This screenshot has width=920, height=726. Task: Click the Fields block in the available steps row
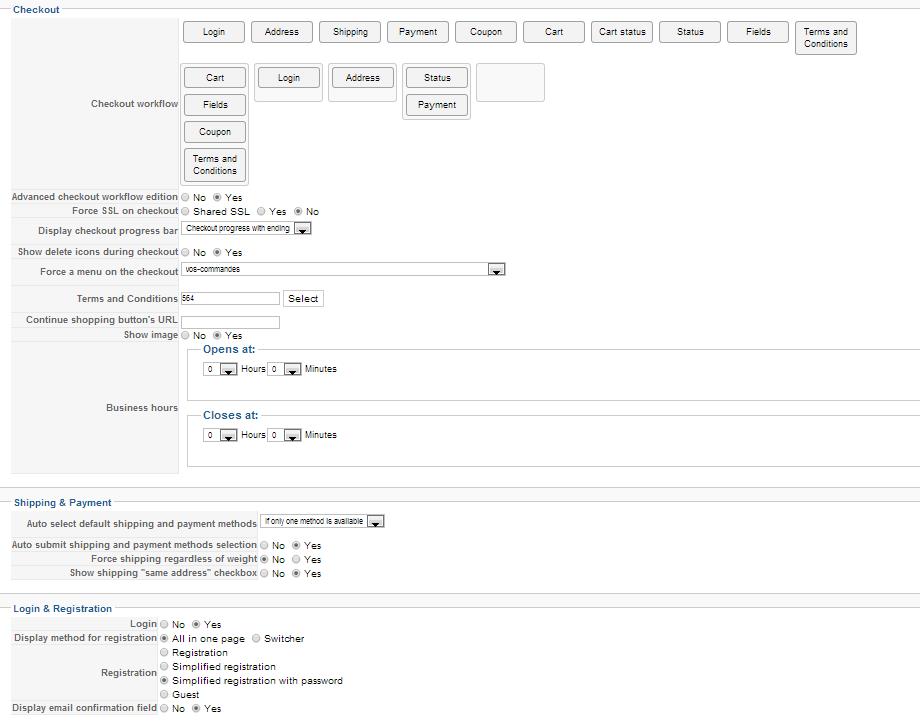758,32
